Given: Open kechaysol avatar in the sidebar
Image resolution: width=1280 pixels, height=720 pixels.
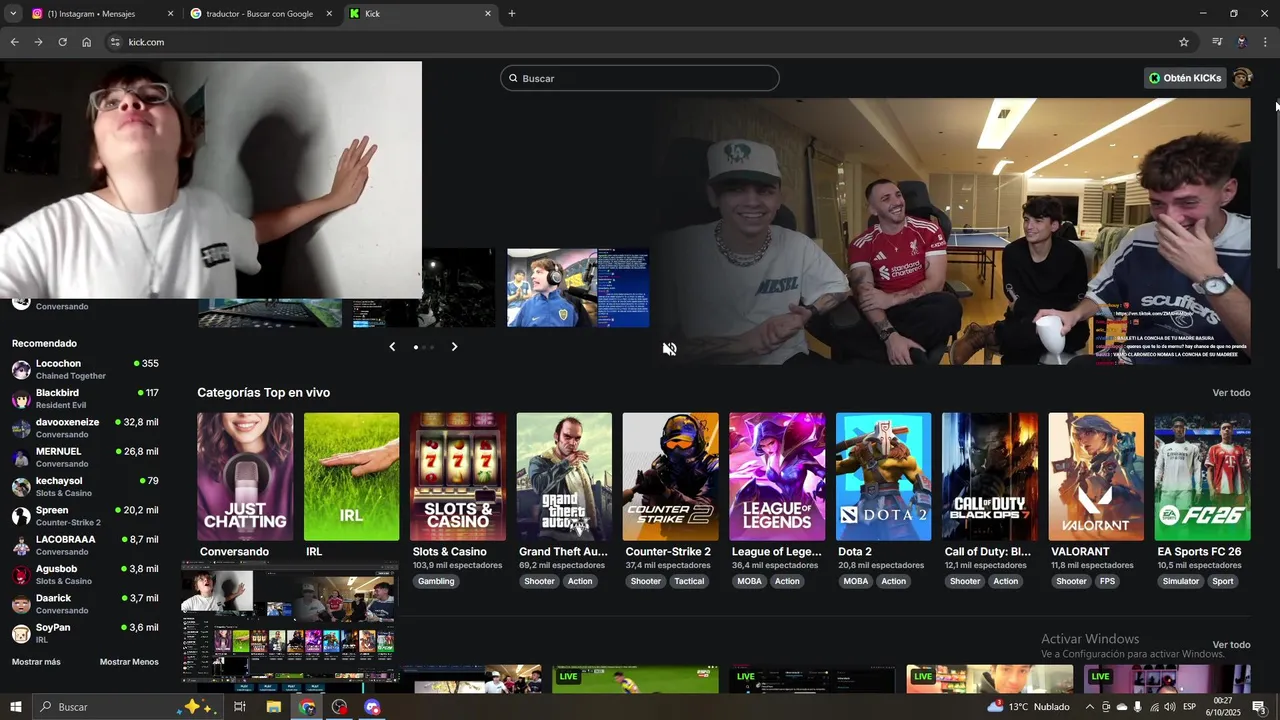Looking at the screenshot, I should (x=21, y=487).
